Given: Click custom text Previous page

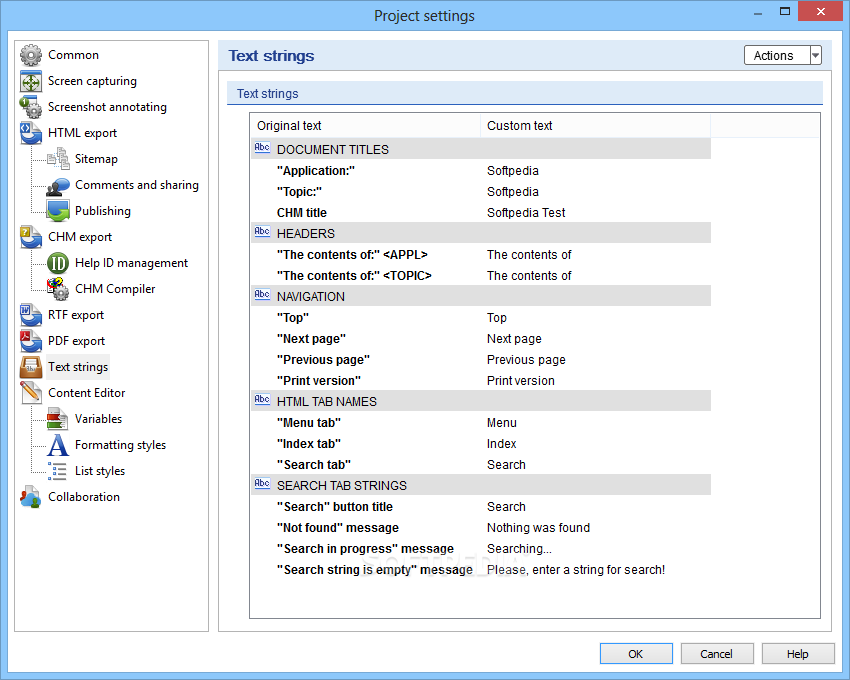Looking at the screenshot, I should [x=526, y=360].
